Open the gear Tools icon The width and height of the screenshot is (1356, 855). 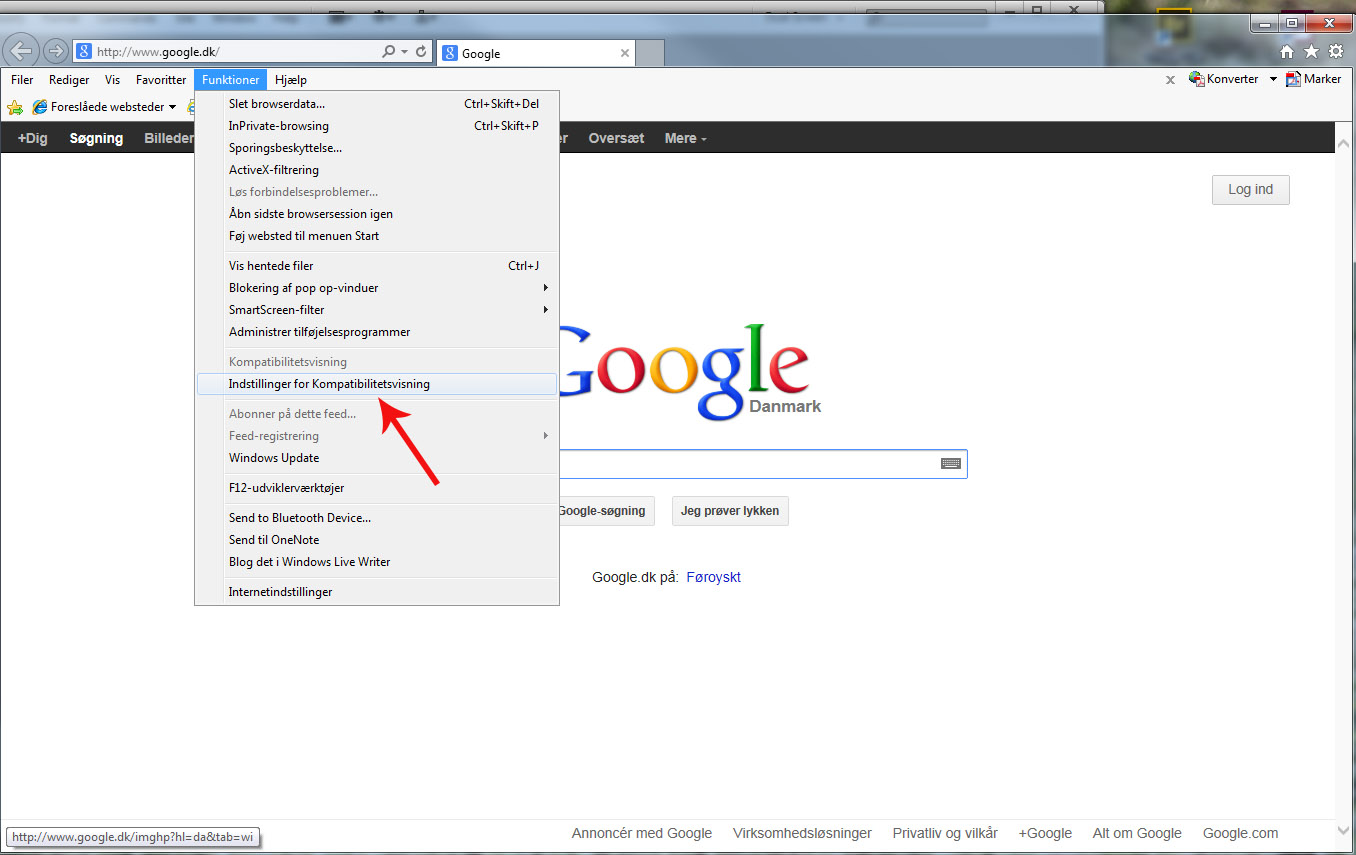pyautogui.click(x=1335, y=51)
